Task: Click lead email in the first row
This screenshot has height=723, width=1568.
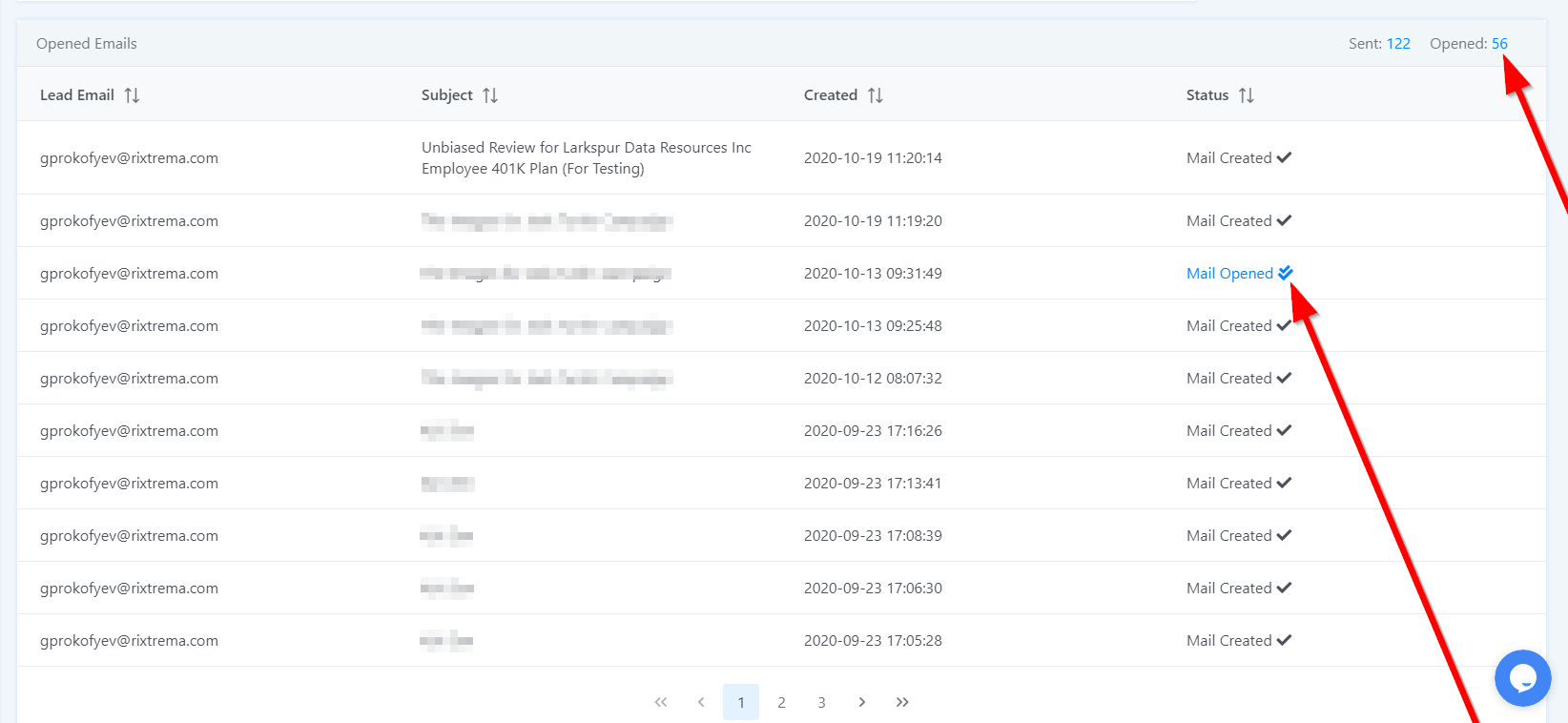Action: coord(129,158)
